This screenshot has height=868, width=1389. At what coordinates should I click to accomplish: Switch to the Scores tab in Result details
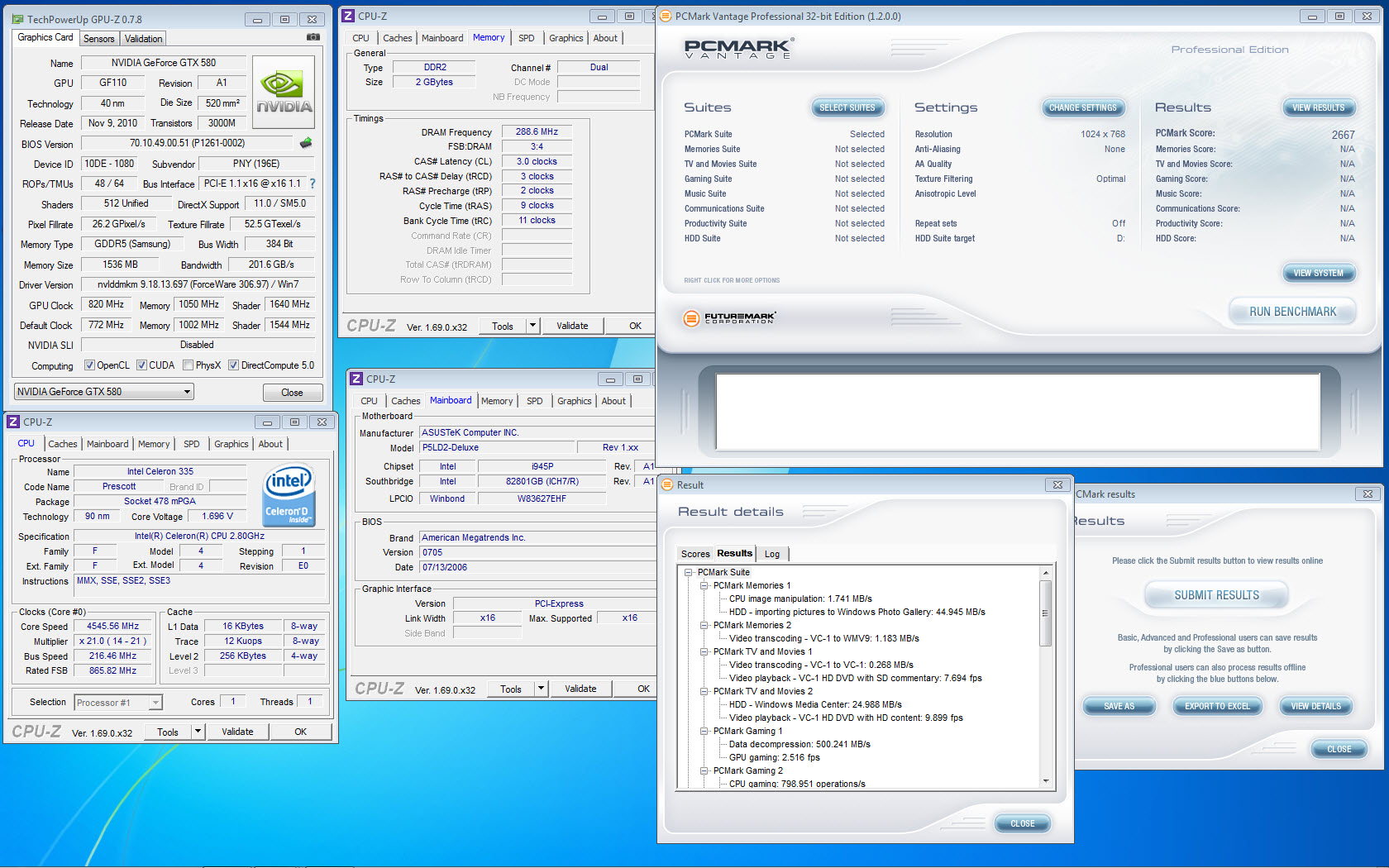point(695,554)
